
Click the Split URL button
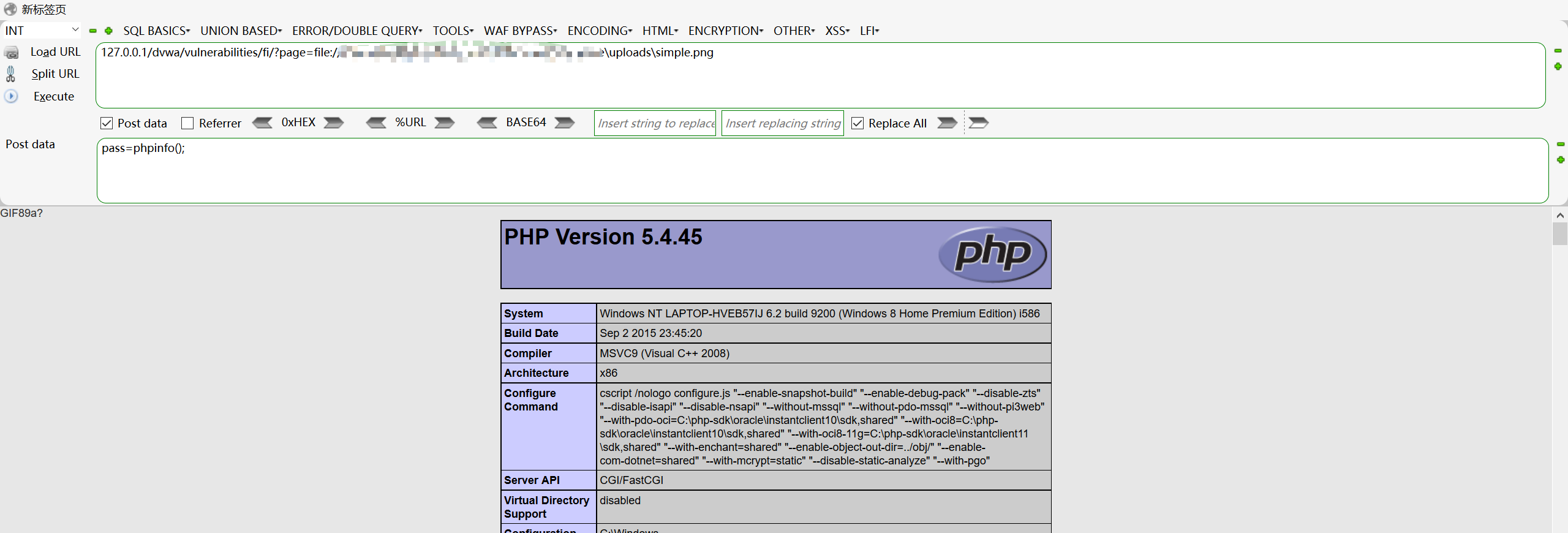click(x=55, y=74)
